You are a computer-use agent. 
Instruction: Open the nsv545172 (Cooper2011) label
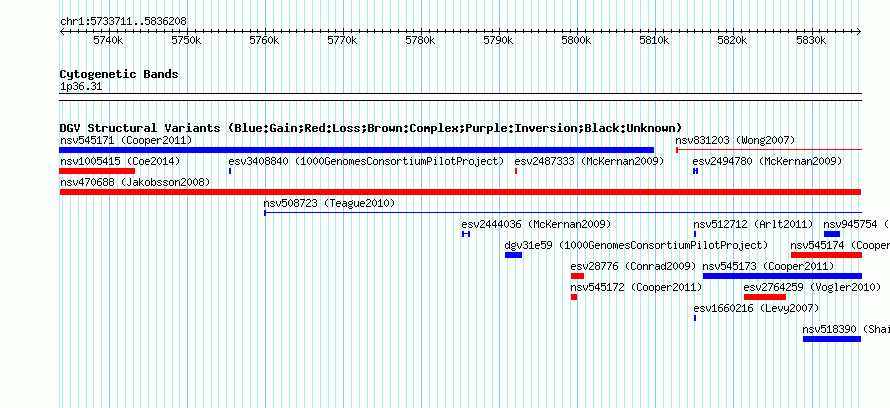tap(636, 287)
